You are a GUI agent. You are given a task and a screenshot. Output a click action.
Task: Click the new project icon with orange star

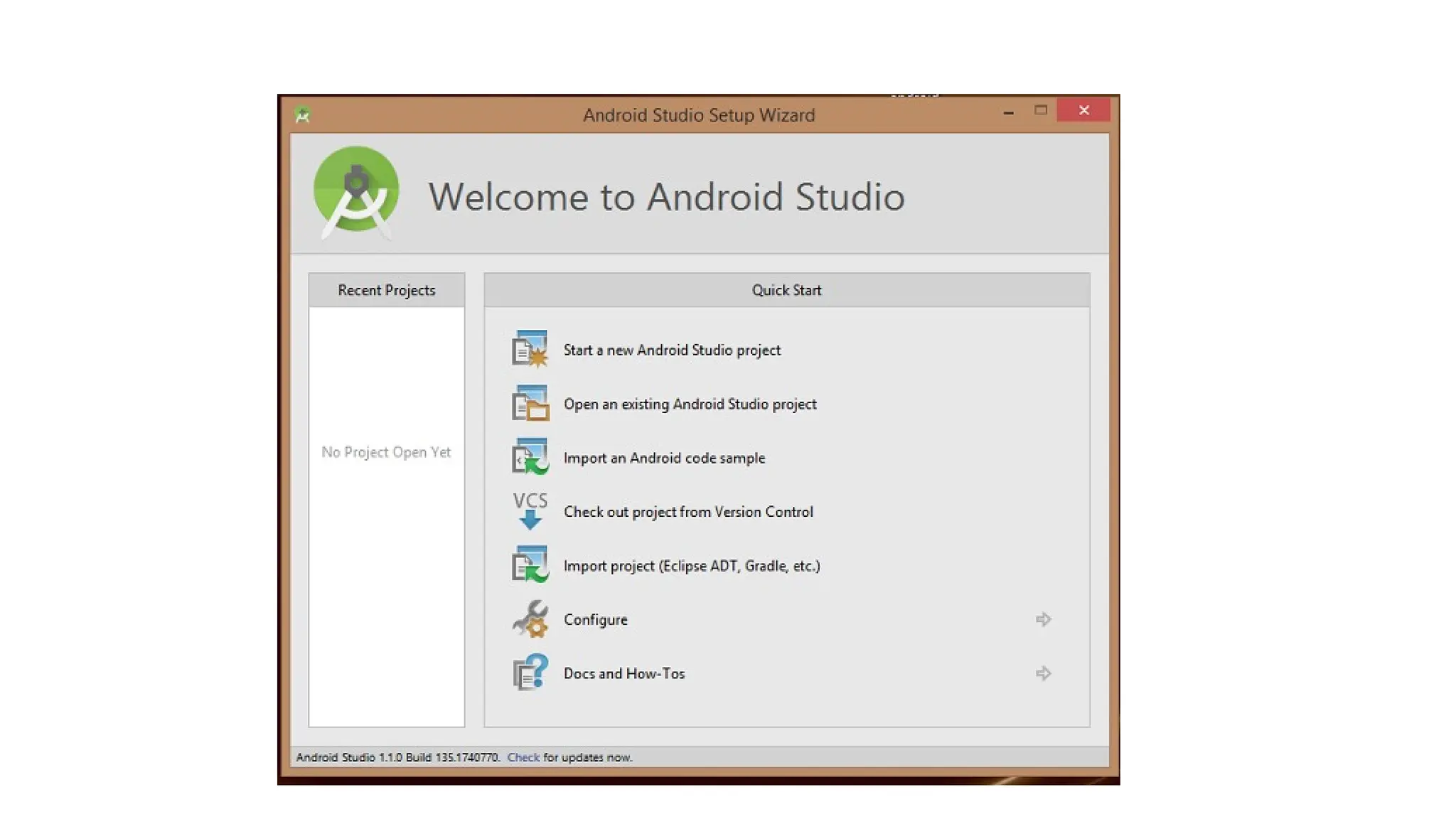530,349
